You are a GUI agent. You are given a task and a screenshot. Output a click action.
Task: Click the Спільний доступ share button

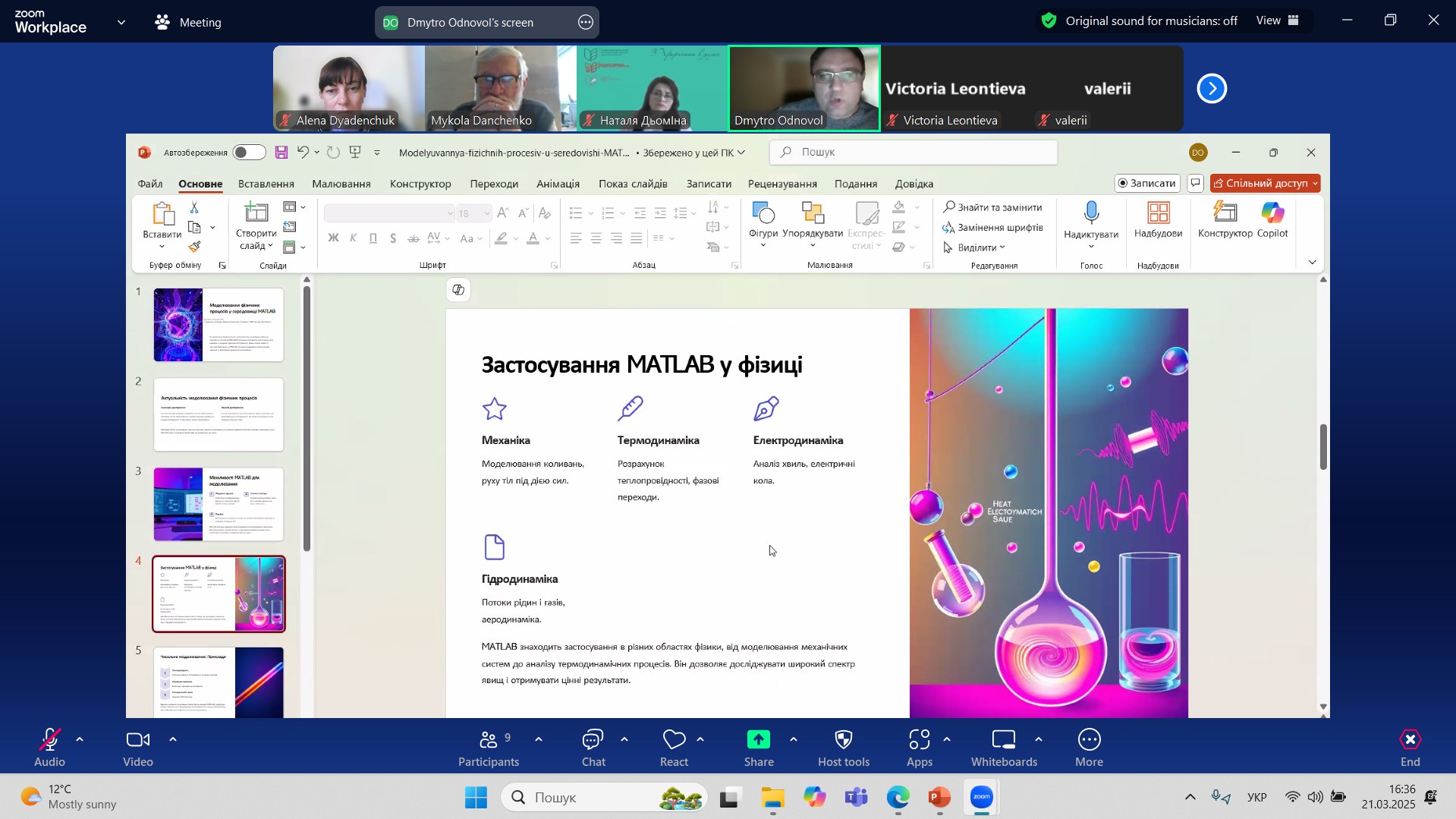(x=1265, y=183)
